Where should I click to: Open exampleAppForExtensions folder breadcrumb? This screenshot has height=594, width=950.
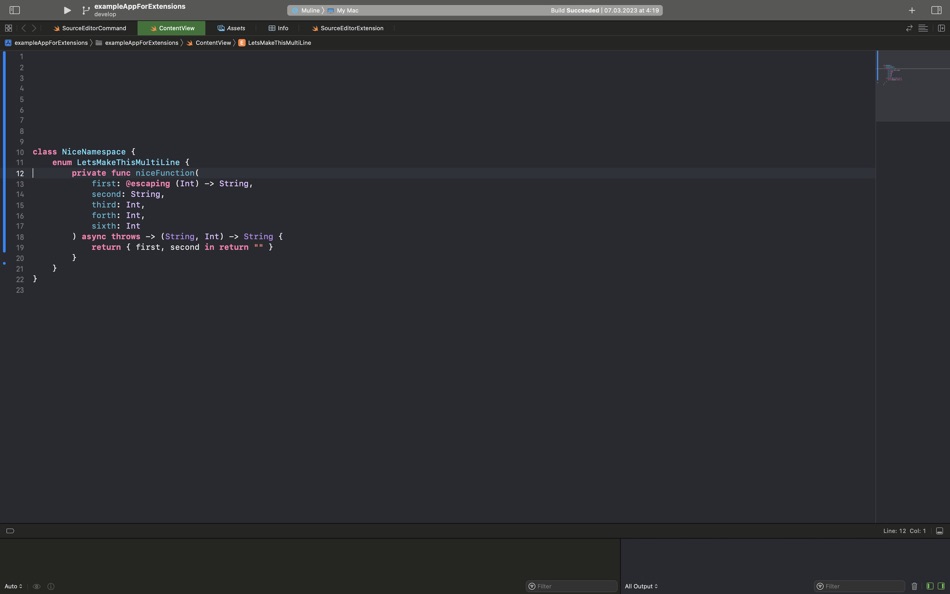coord(137,43)
